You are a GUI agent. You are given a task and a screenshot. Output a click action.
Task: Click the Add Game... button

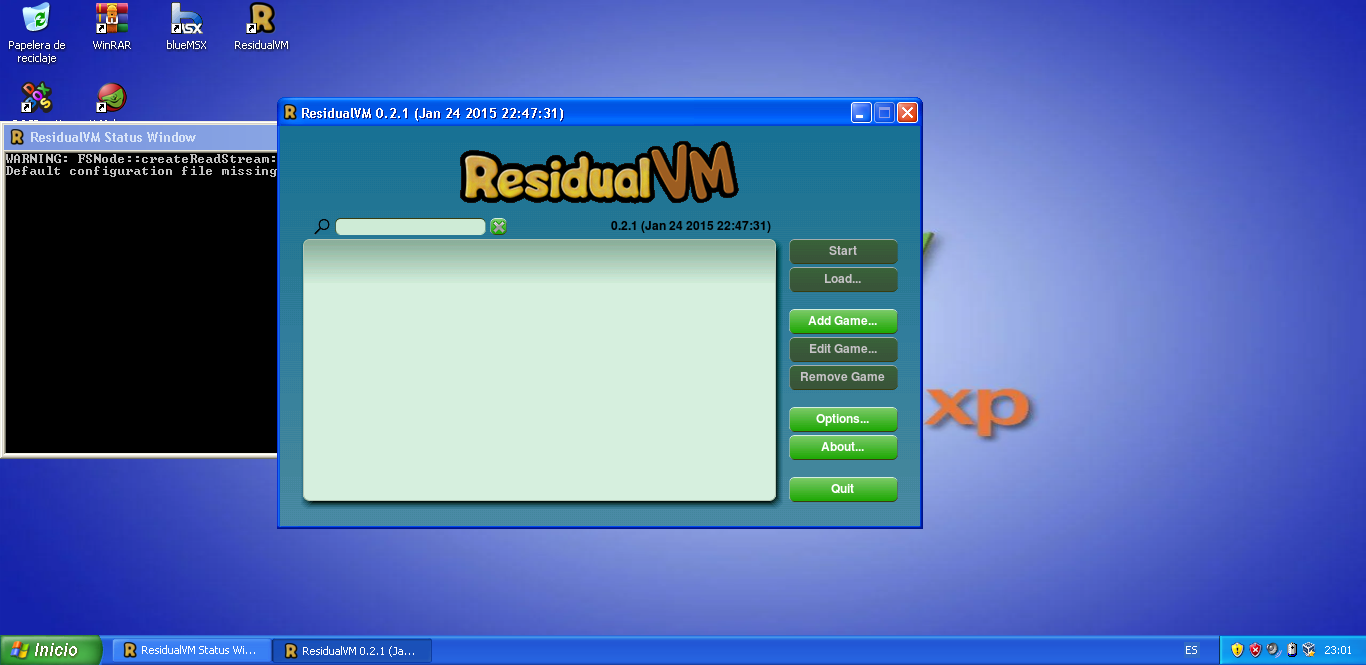click(x=843, y=321)
